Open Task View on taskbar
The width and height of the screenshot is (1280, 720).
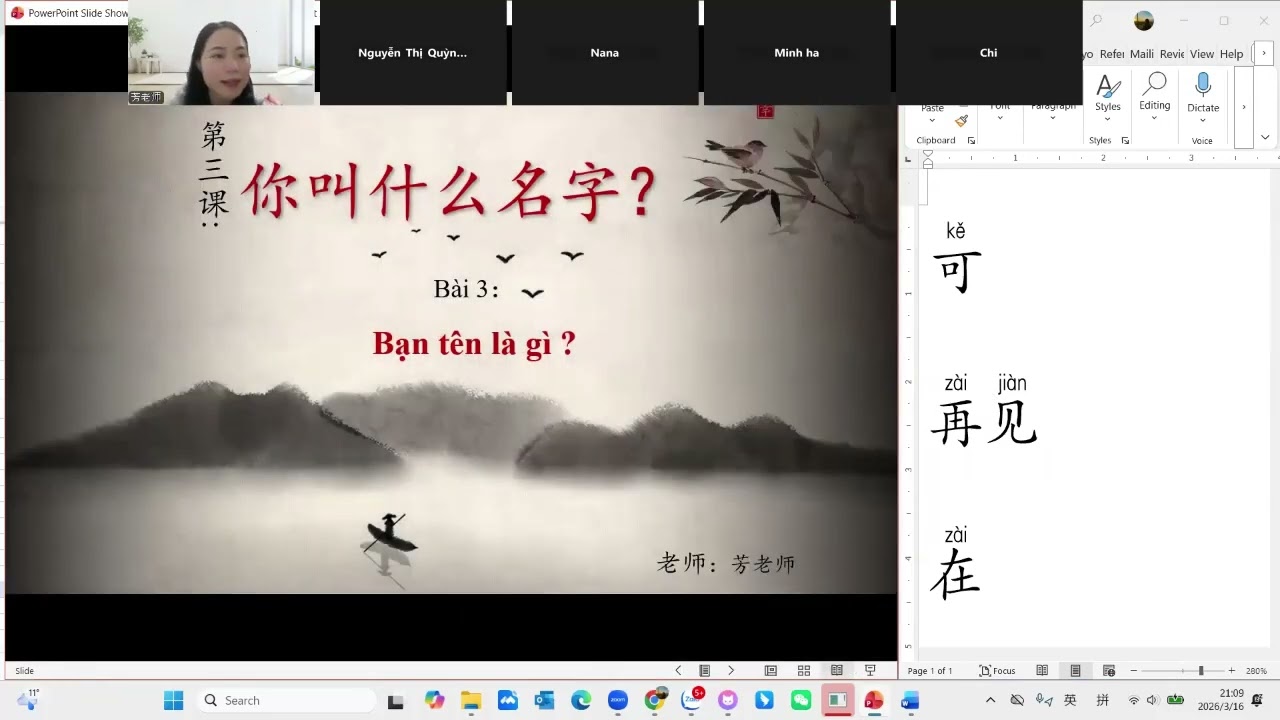[396, 701]
